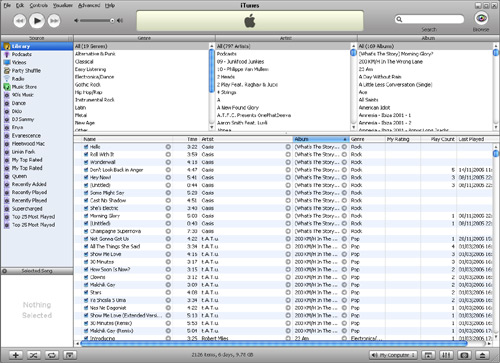
Task: Click the Browse eye icon
Action: click(481, 18)
